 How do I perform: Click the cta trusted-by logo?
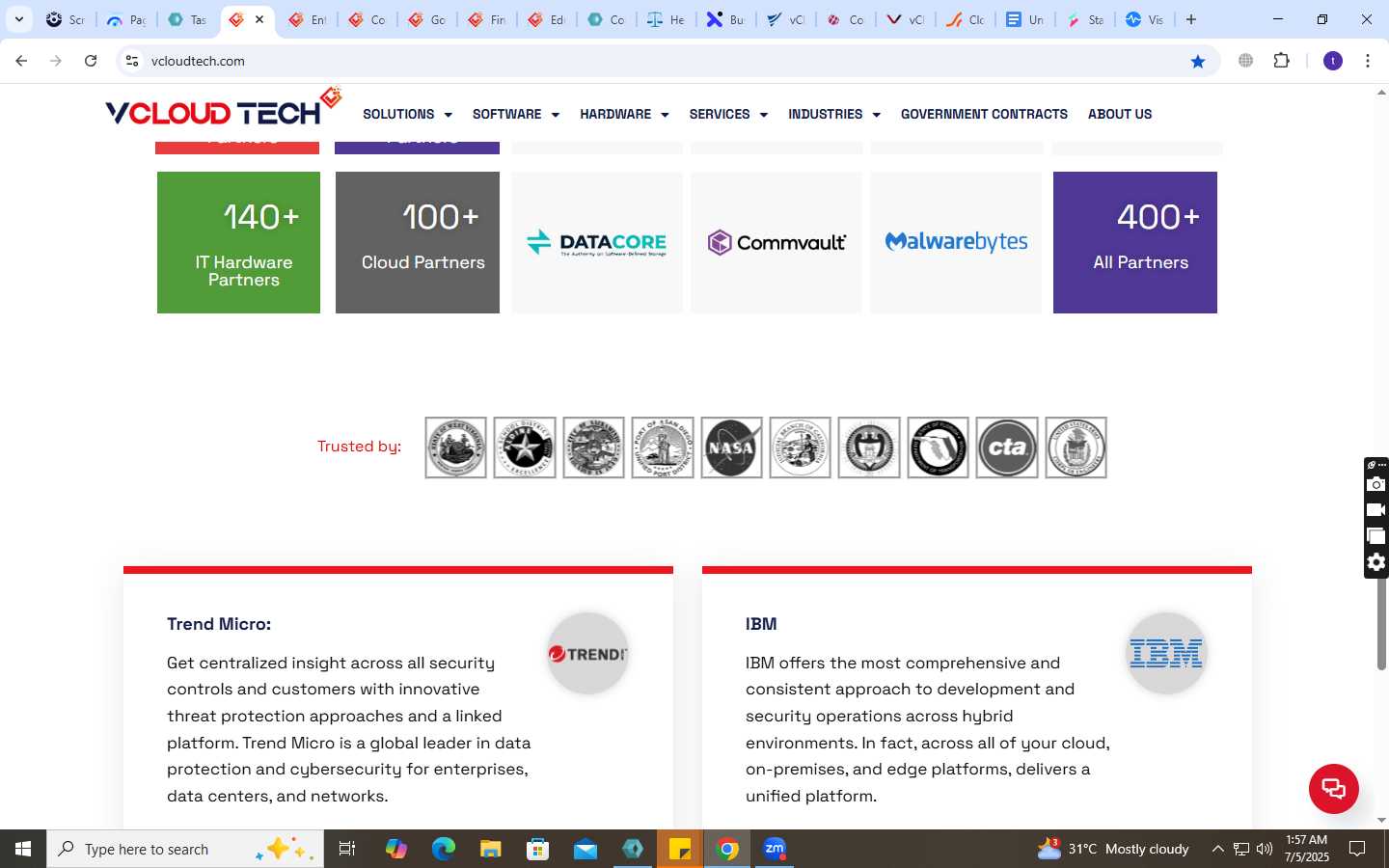[1007, 448]
